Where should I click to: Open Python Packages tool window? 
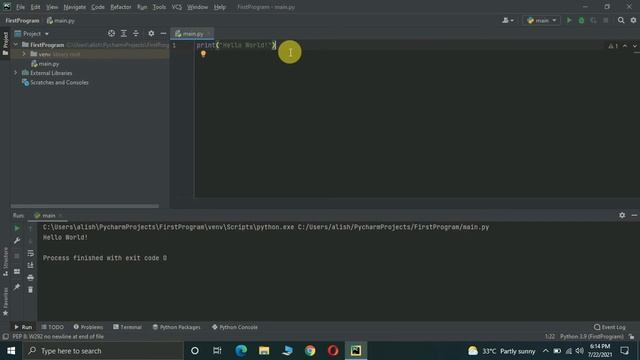[x=176, y=327]
